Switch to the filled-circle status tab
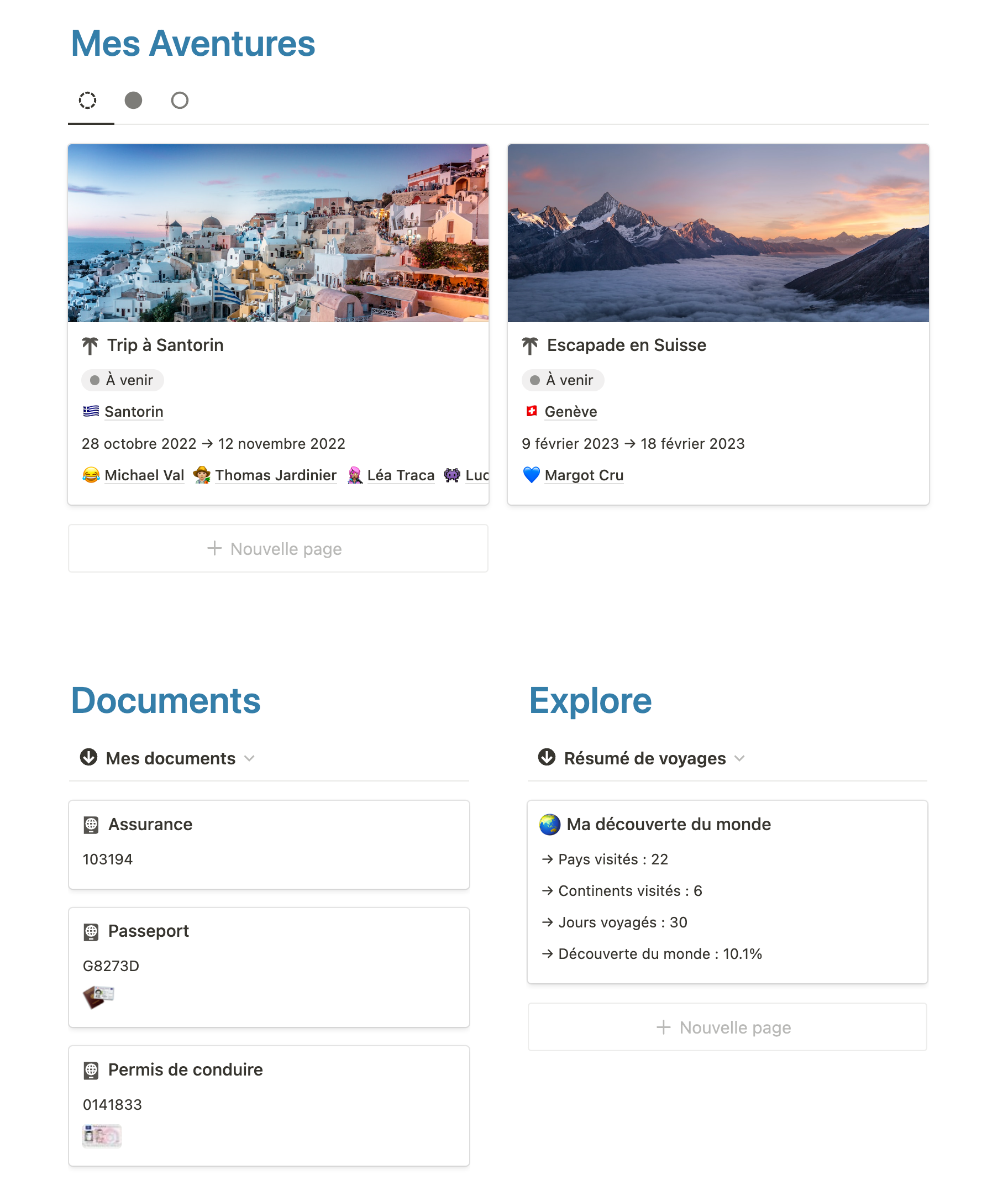The height and width of the screenshot is (1180, 1008). (133, 100)
